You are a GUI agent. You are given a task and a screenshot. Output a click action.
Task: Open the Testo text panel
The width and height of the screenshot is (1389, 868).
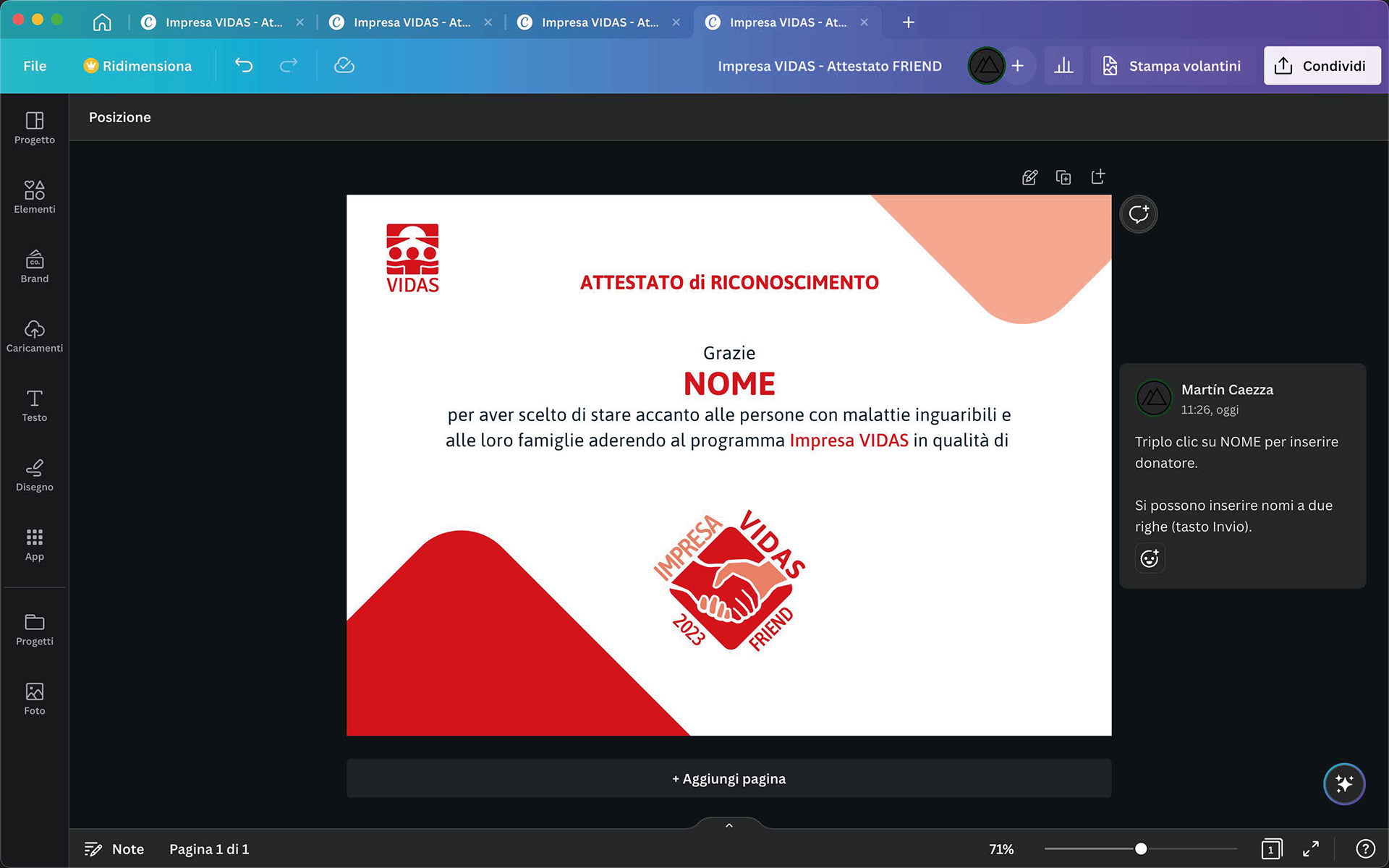34,406
